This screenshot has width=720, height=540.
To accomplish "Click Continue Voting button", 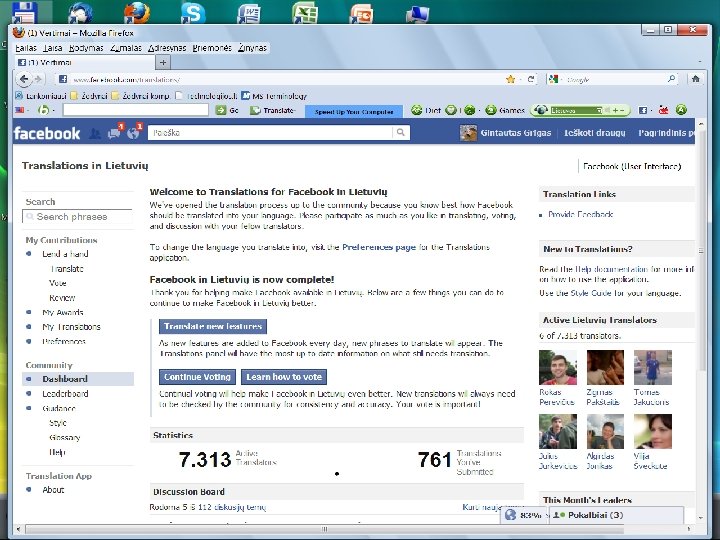I will click(x=197, y=377).
